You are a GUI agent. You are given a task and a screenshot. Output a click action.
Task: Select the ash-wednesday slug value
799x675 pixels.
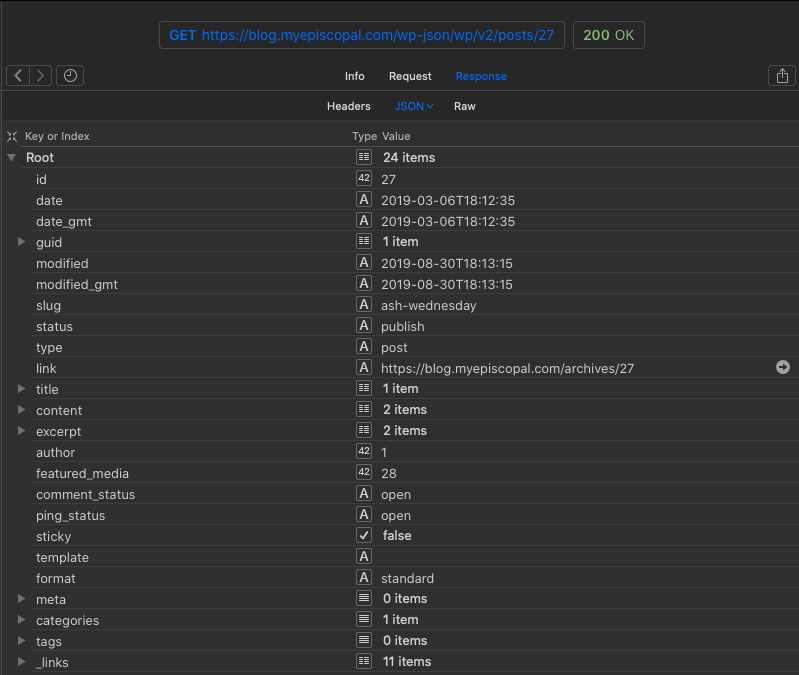pyautogui.click(x=429, y=305)
